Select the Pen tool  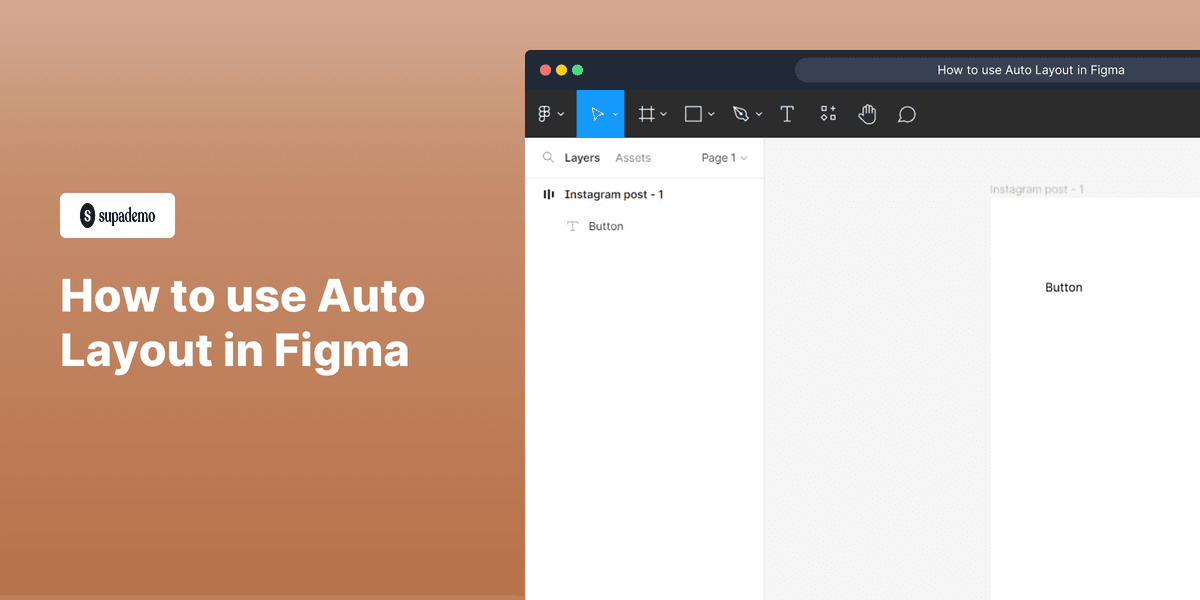tap(740, 113)
